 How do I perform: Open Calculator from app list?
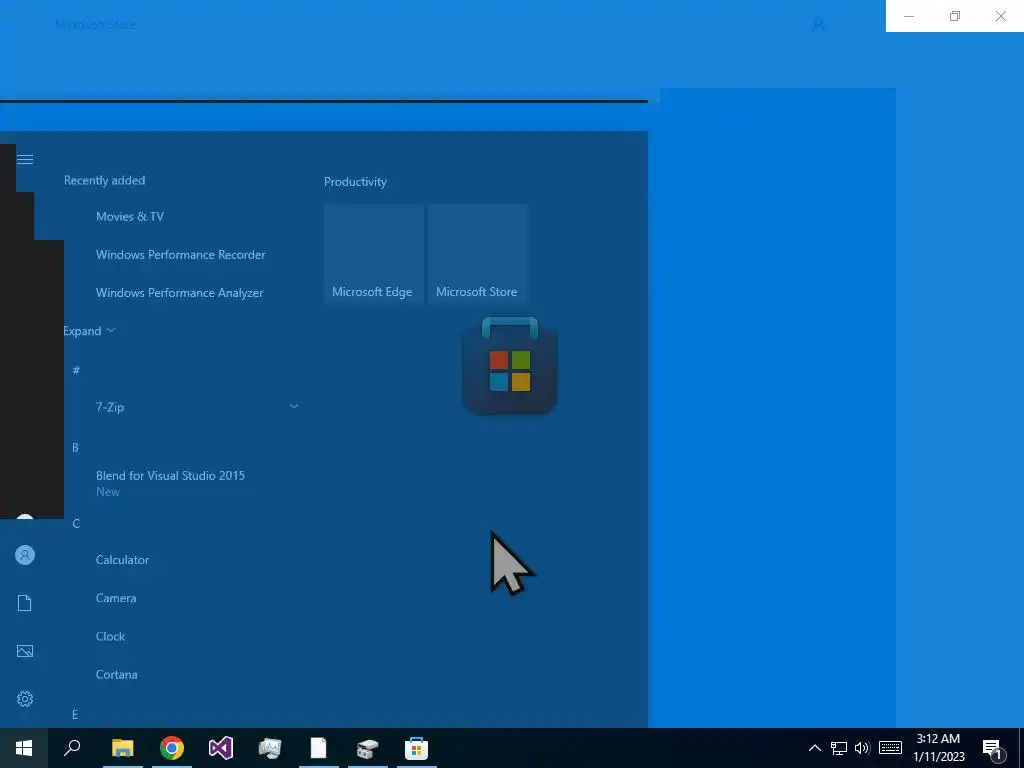[x=122, y=560]
